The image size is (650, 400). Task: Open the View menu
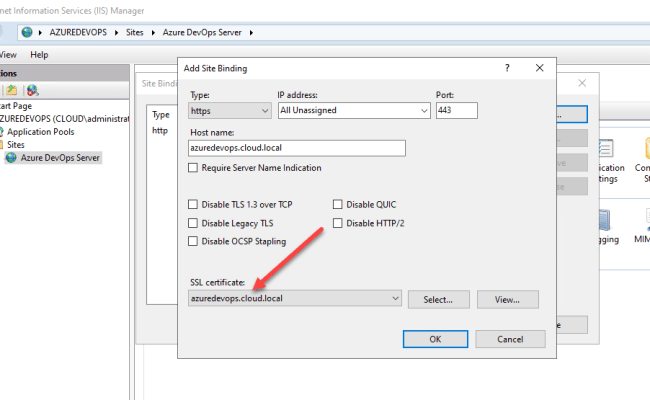click(8, 55)
